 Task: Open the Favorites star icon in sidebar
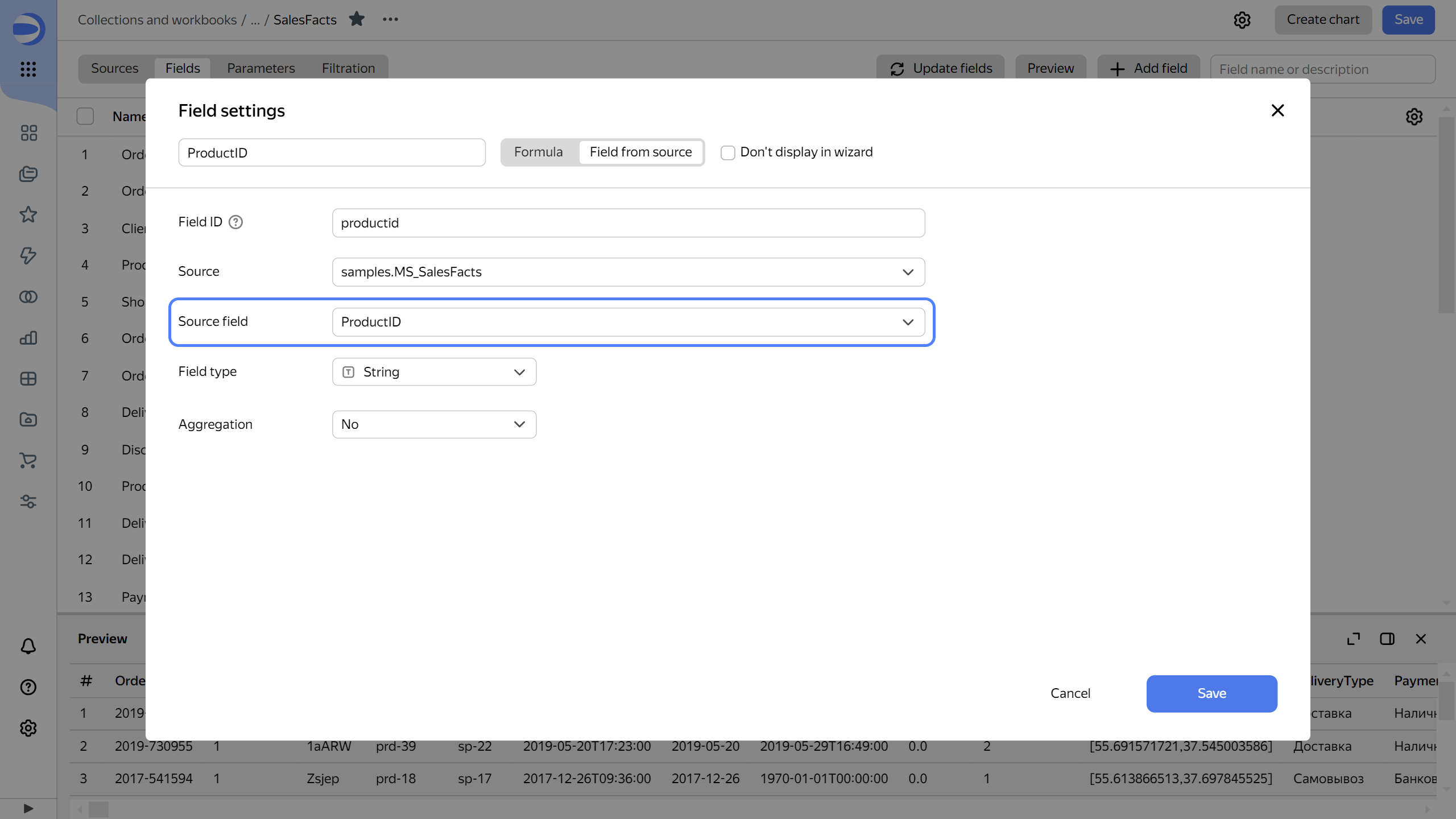click(x=28, y=214)
